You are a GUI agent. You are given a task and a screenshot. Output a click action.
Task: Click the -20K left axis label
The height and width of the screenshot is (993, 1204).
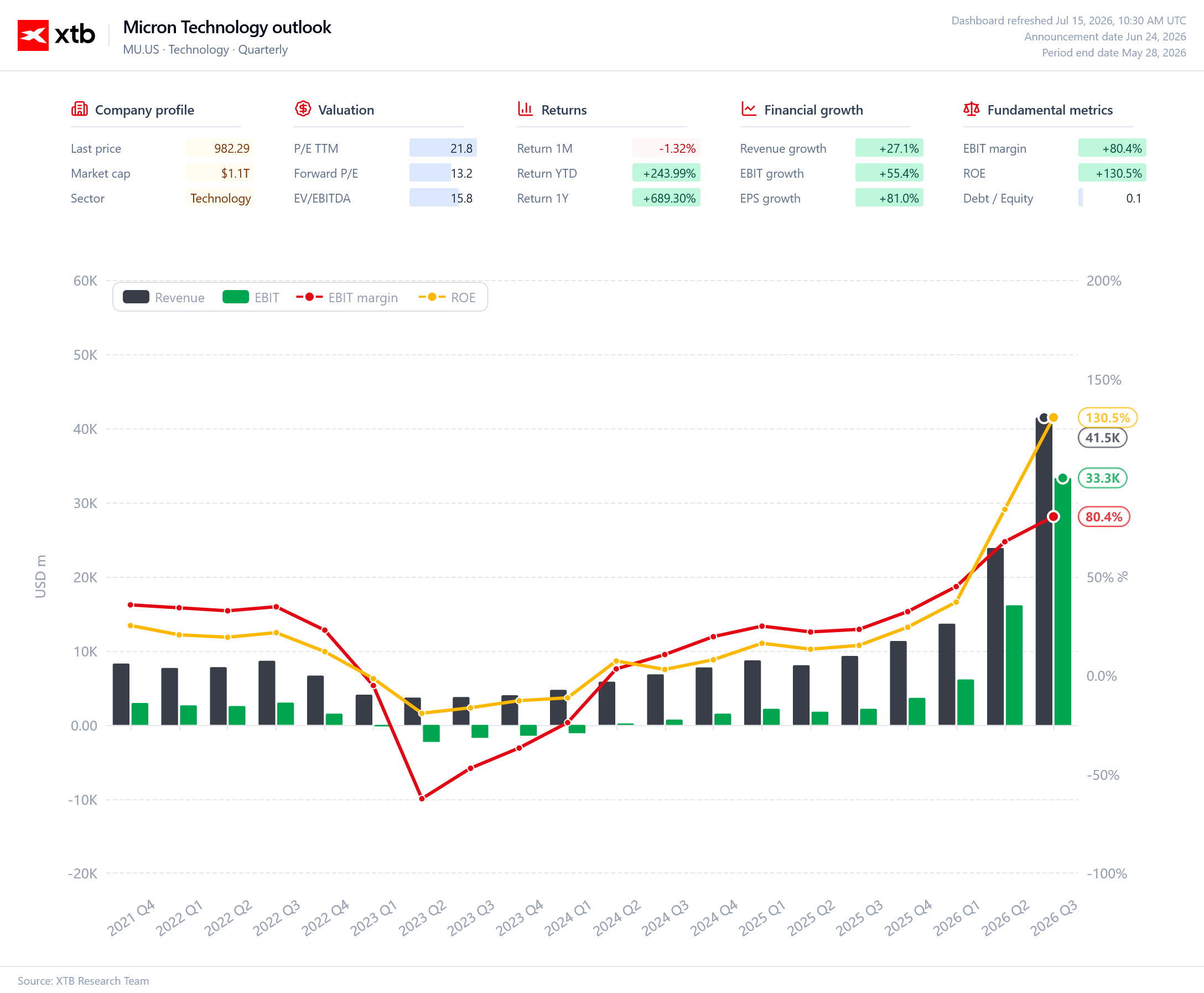point(83,873)
